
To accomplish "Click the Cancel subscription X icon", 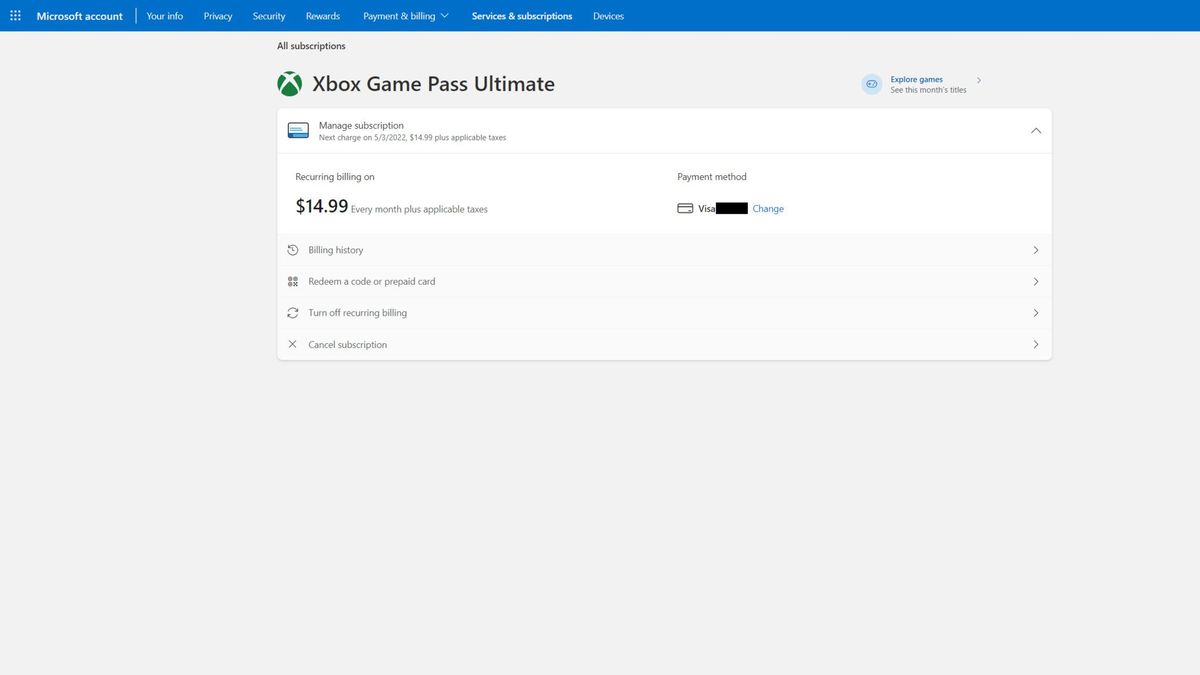I will click(290, 343).
